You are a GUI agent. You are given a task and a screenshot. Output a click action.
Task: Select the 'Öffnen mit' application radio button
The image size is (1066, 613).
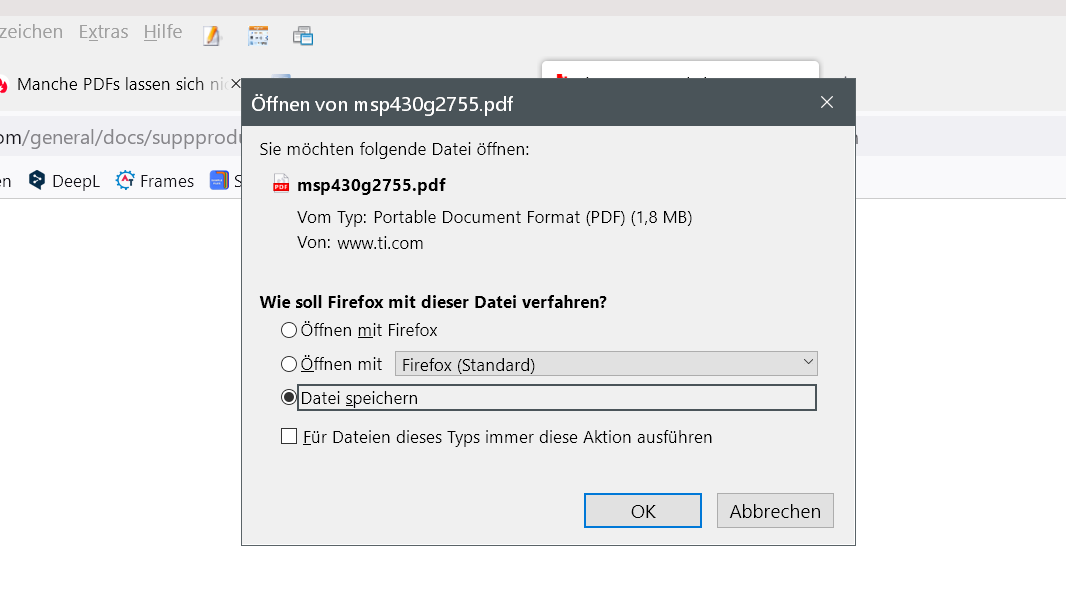[289, 364]
